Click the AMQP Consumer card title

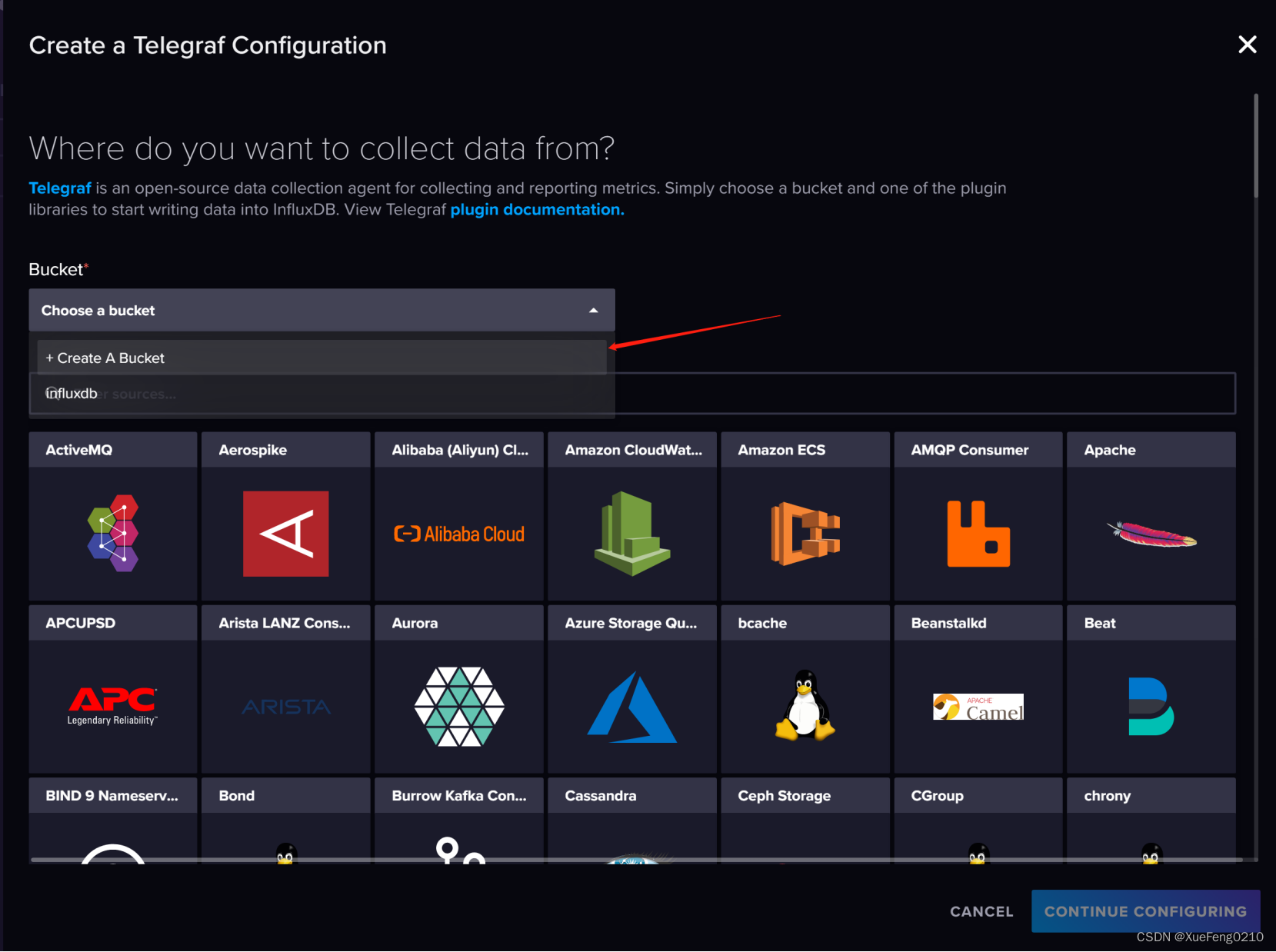point(969,450)
